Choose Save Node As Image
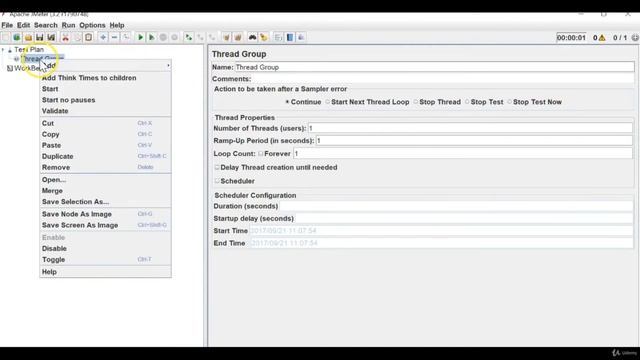640x360 pixels. [105, 214]
